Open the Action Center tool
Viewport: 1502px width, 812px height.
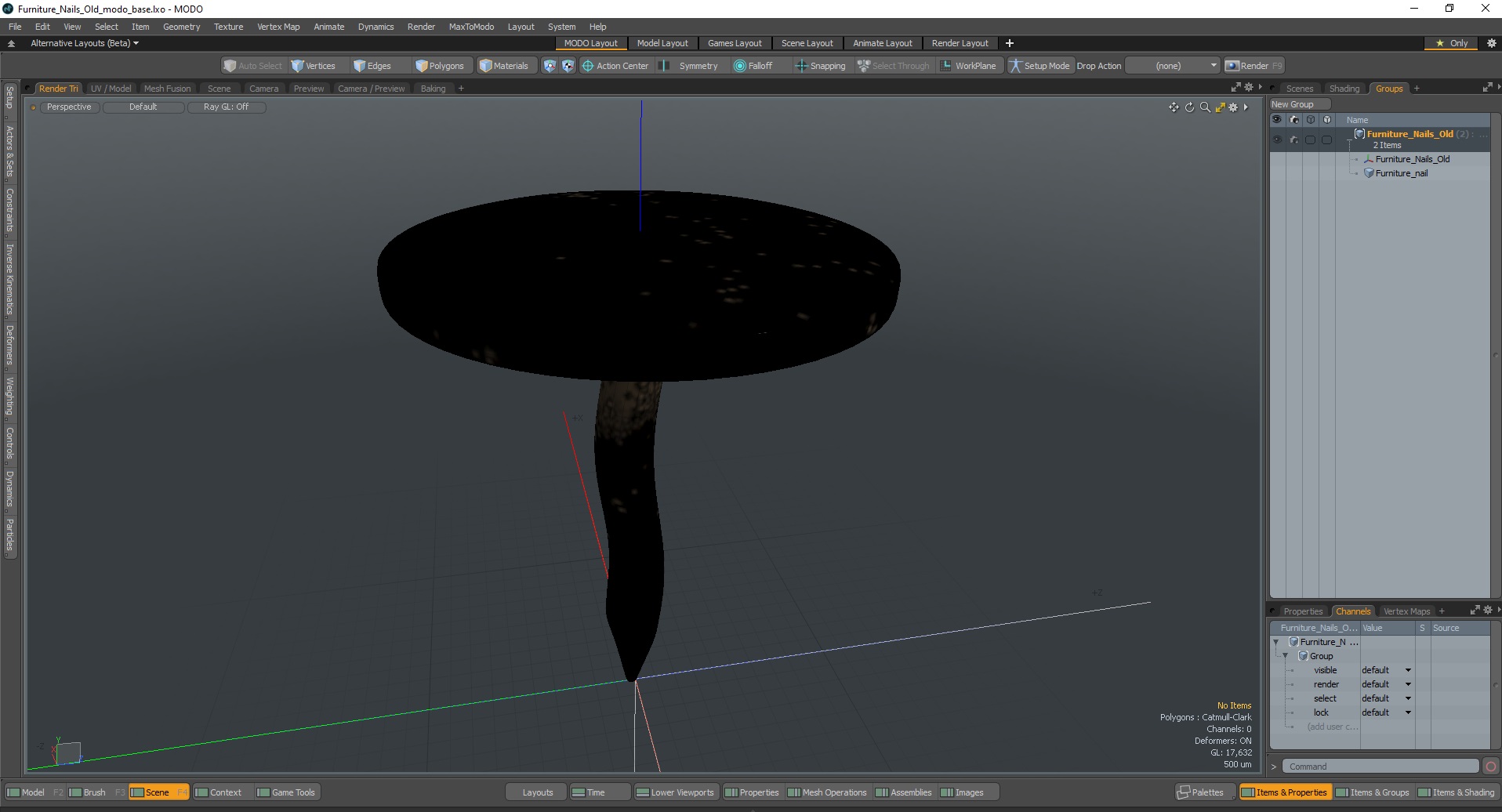point(615,66)
